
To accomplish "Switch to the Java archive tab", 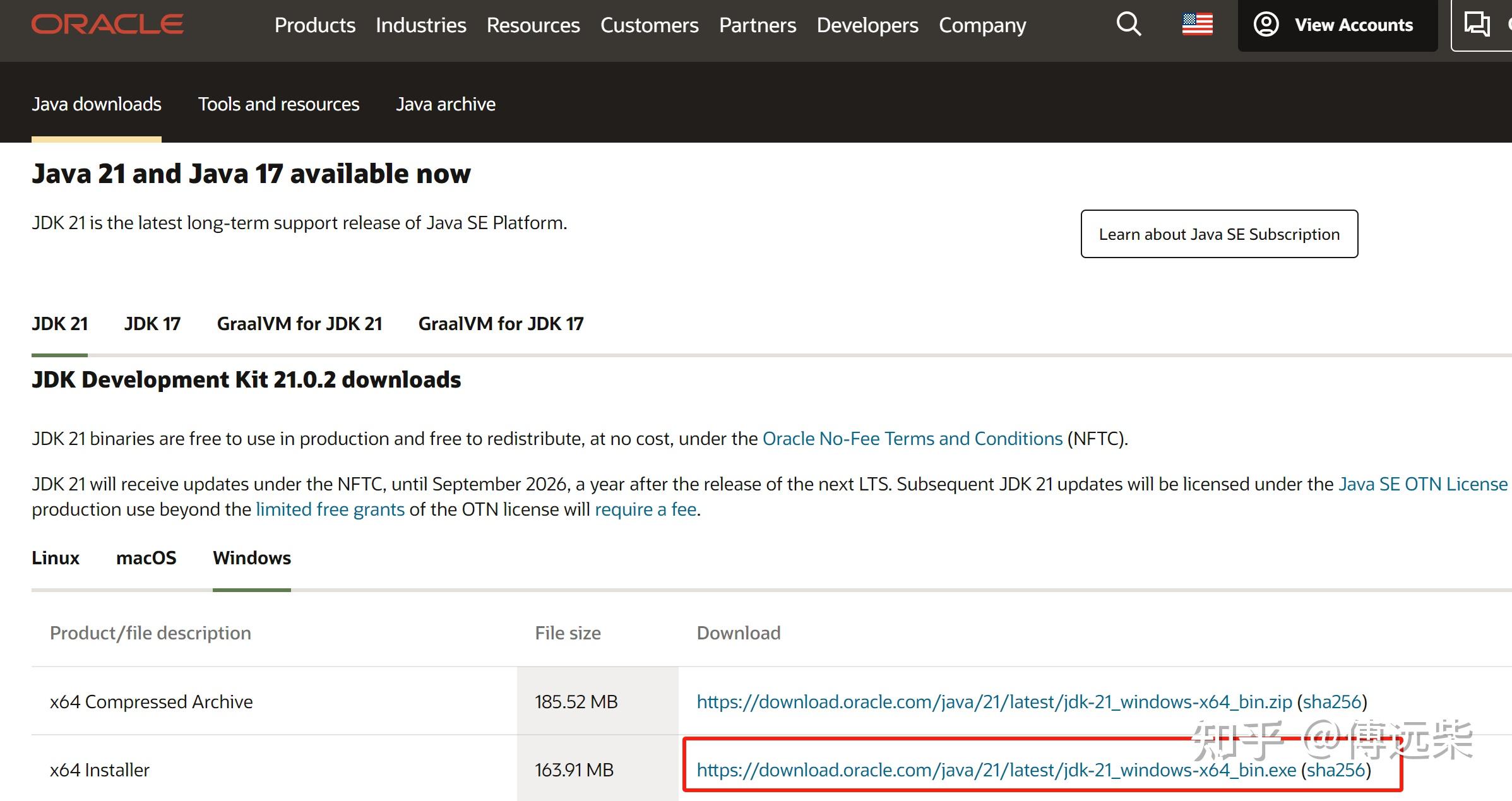I will pyautogui.click(x=446, y=104).
